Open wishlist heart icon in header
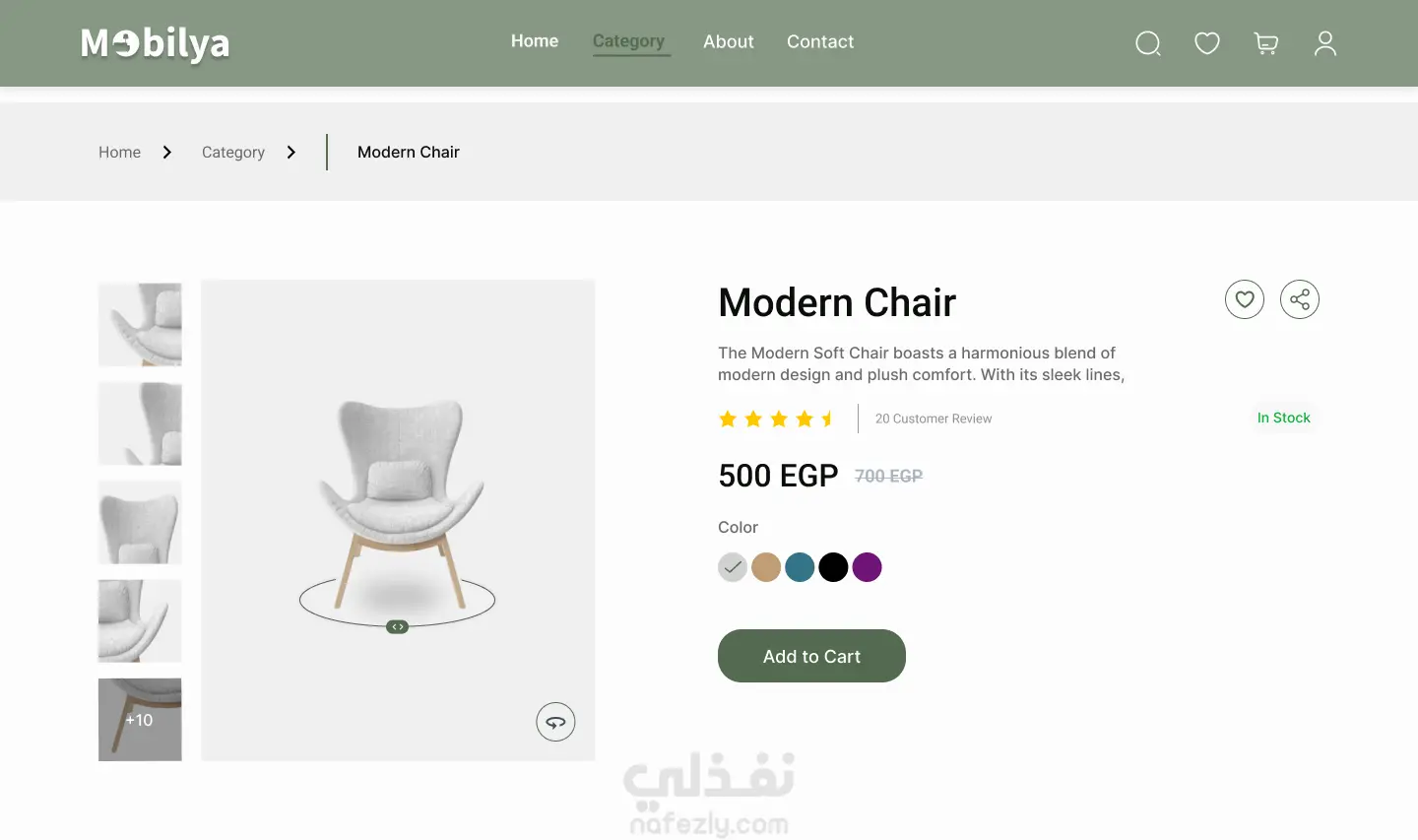The width and height of the screenshot is (1418, 840). click(x=1207, y=43)
